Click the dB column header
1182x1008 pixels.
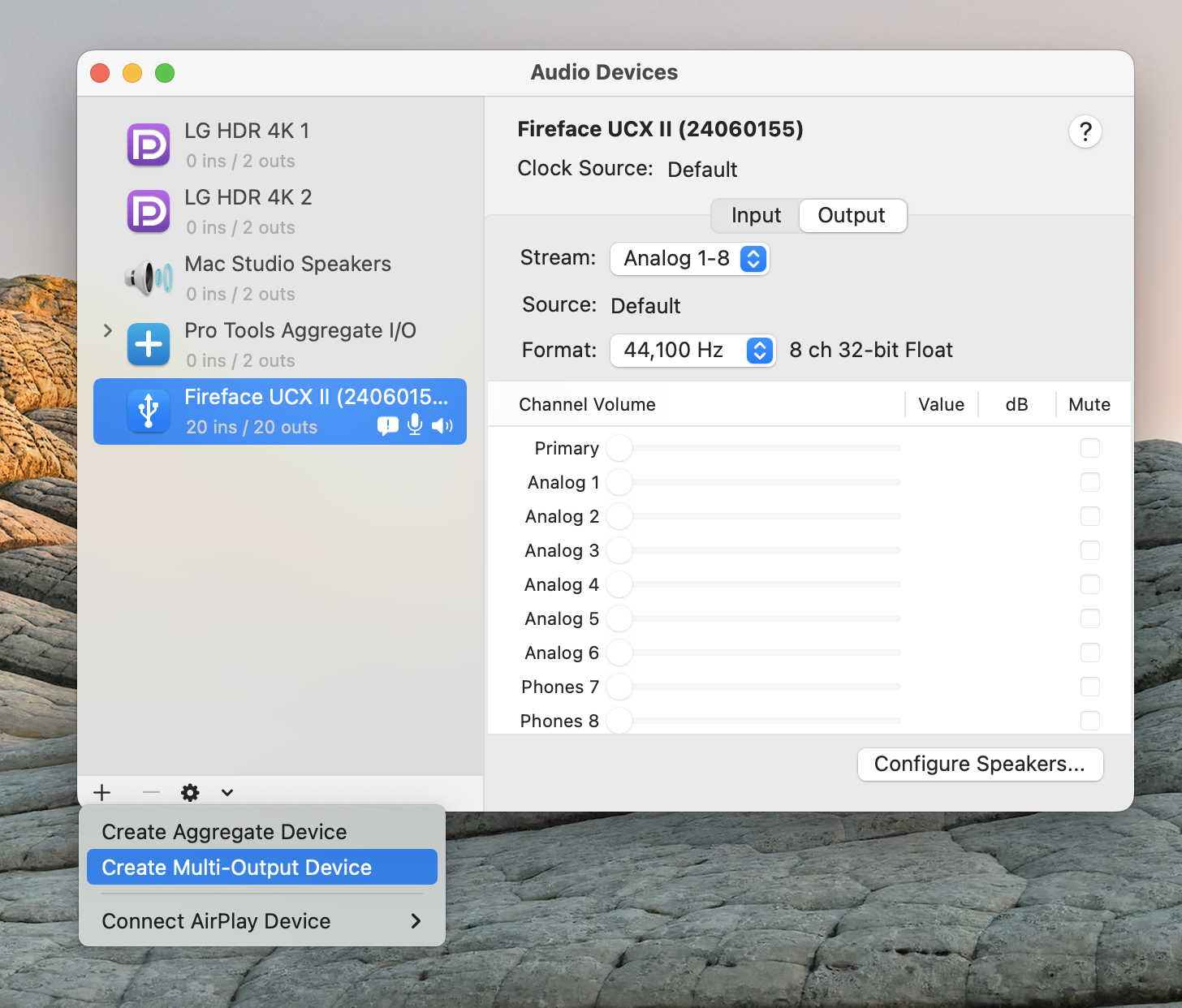point(1016,404)
